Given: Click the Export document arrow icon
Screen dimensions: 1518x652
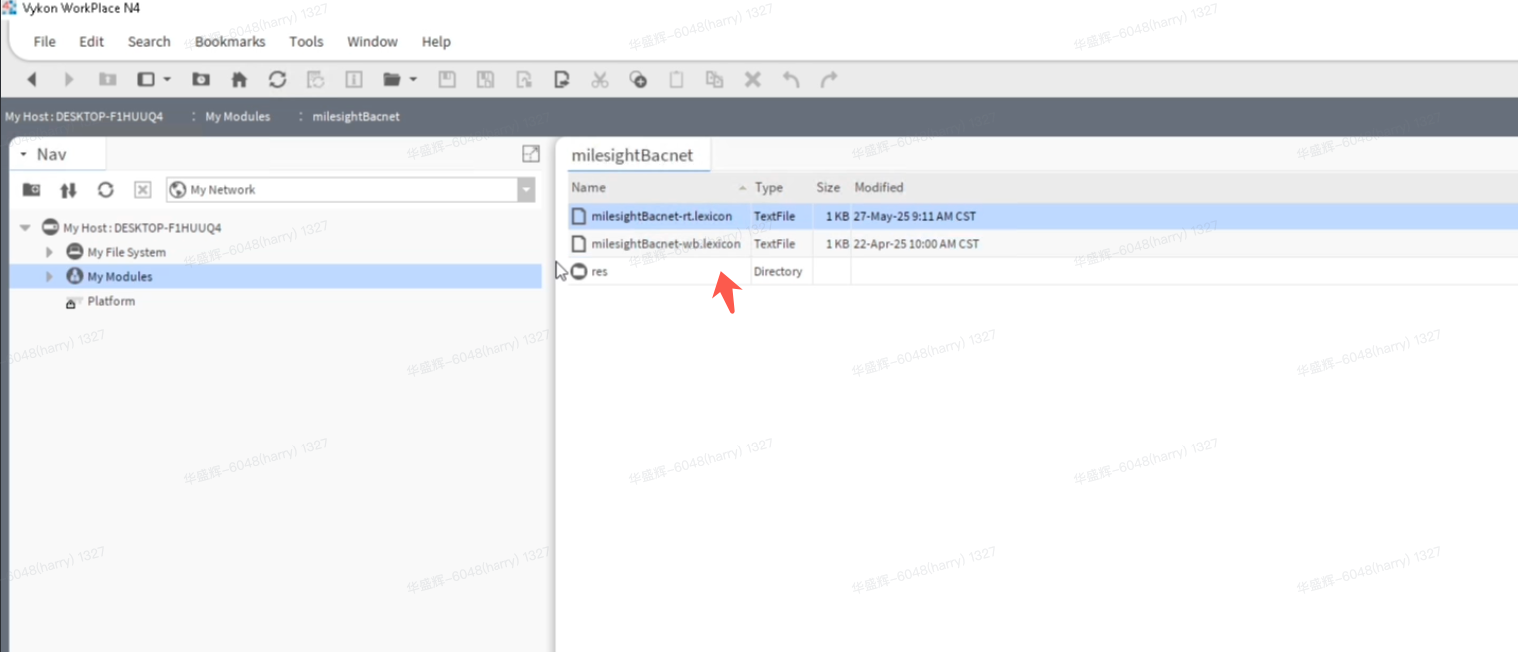Looking at the screenshot, I should [x=562, y=80].
